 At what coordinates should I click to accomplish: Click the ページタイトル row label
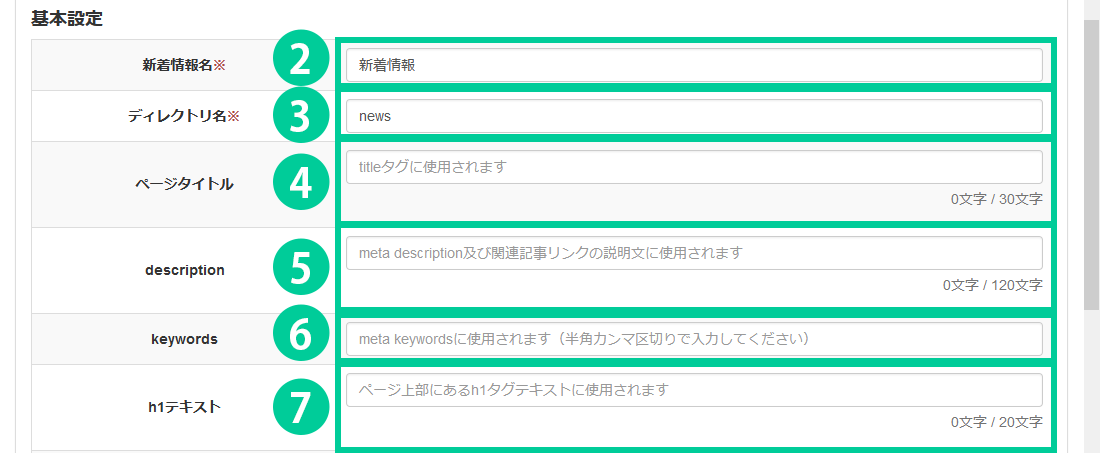(184, 184)
